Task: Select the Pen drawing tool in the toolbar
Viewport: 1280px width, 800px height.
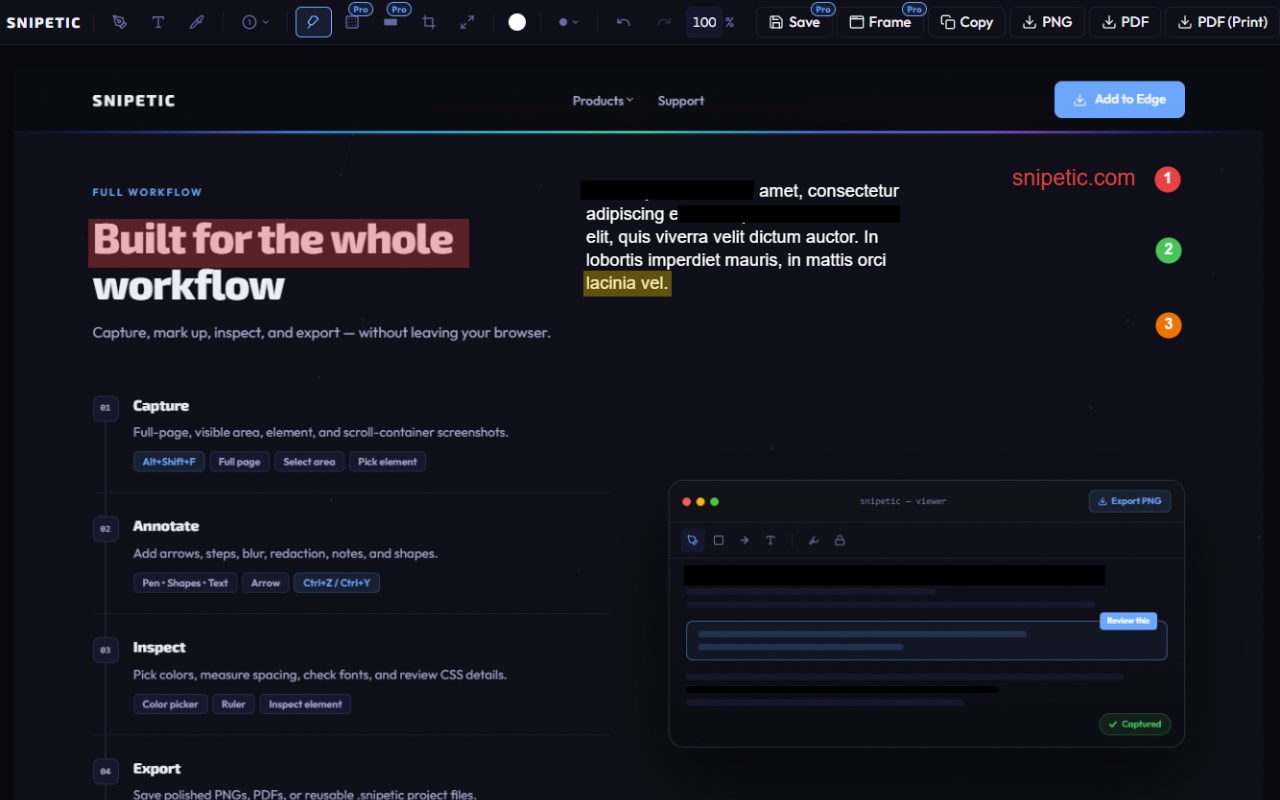Action: (x=120, y=22)
